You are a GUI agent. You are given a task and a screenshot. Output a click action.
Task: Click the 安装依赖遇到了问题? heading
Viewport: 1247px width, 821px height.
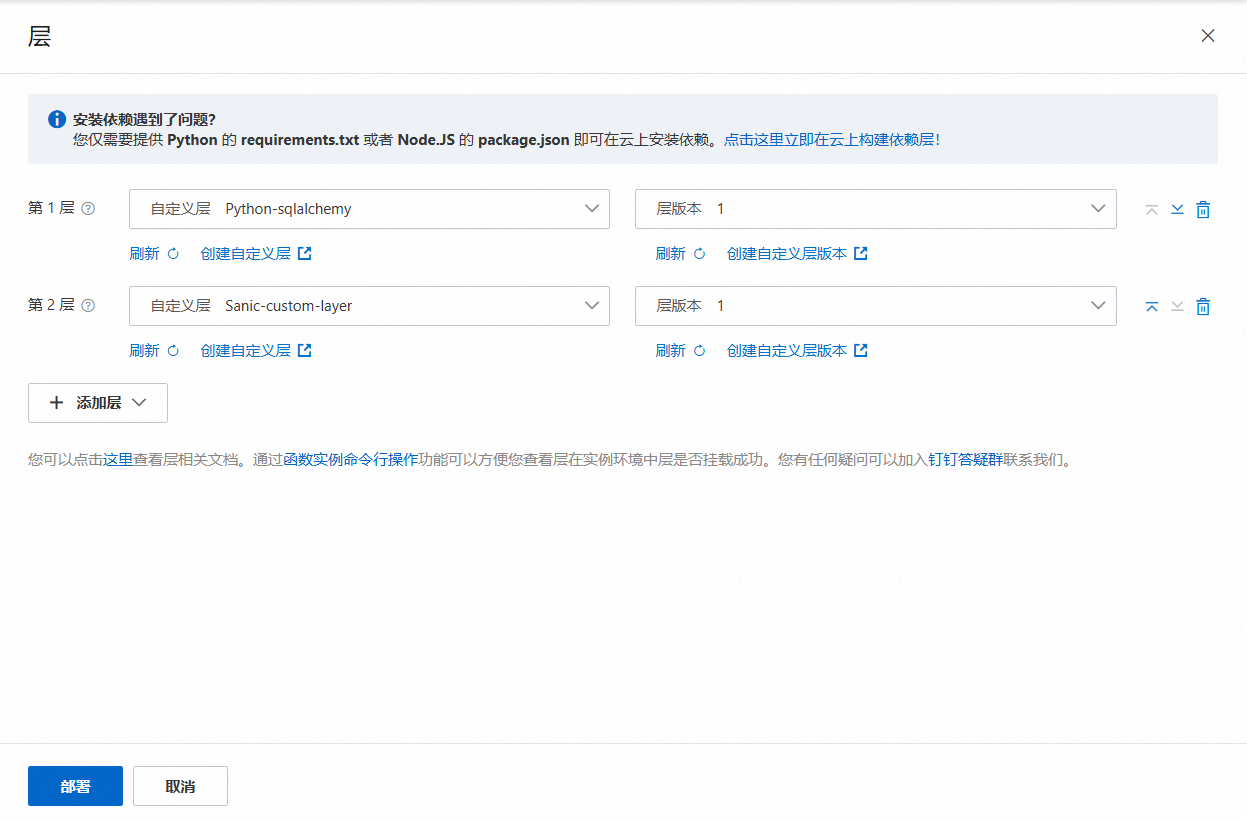coord(144,120)
